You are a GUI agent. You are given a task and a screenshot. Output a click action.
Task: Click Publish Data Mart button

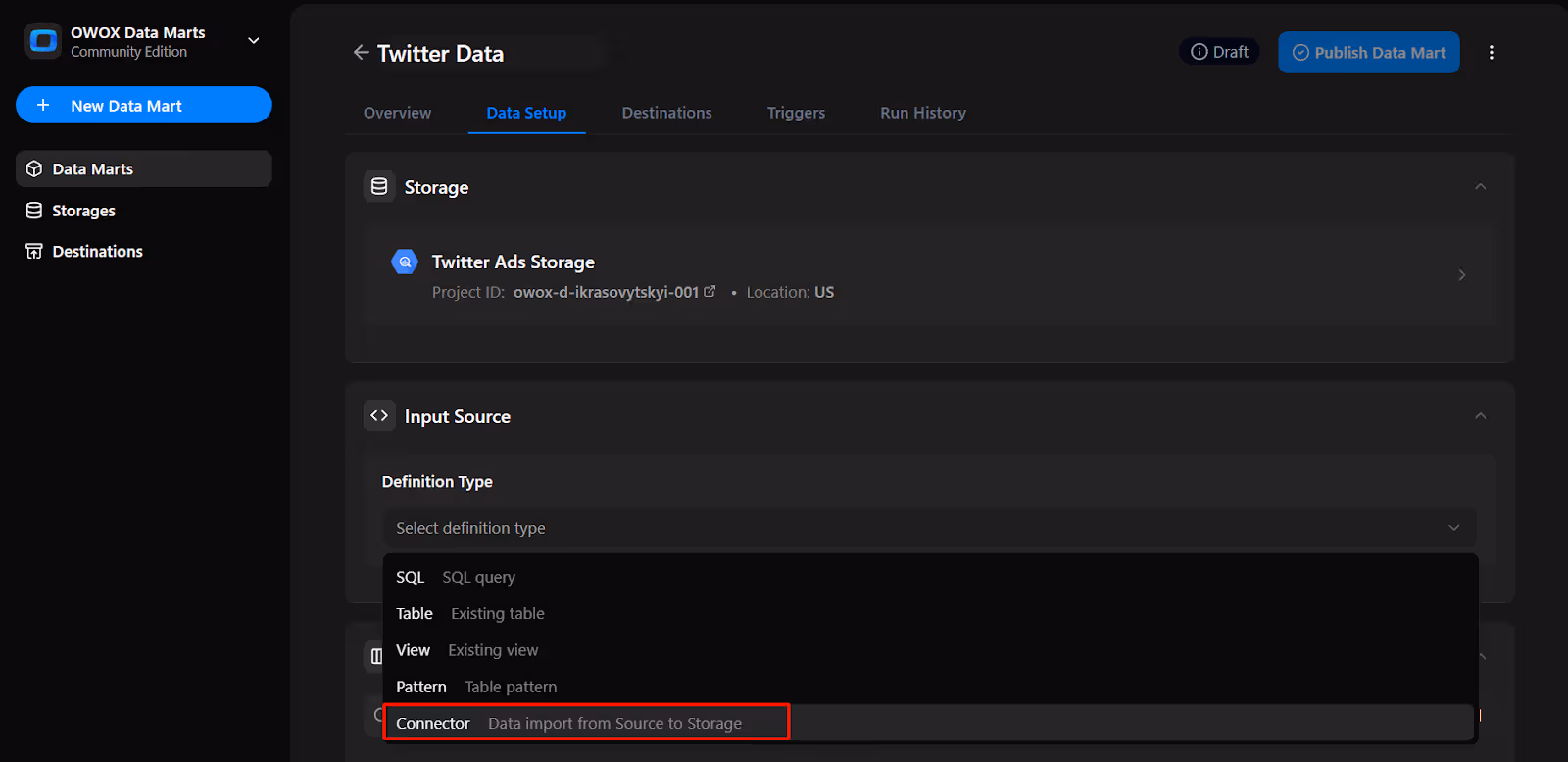(x=1369, y=52)
